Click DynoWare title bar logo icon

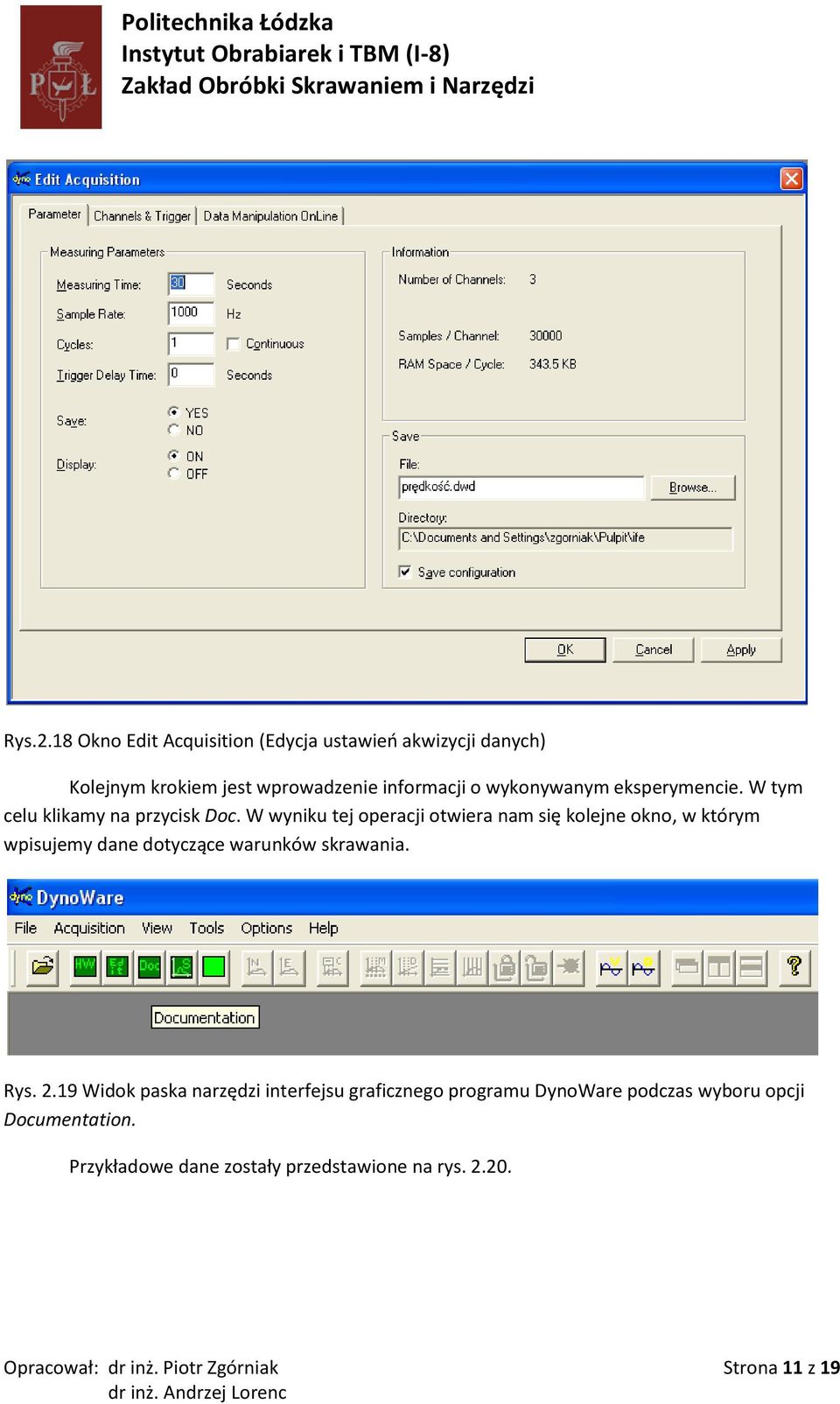(21, 897)
